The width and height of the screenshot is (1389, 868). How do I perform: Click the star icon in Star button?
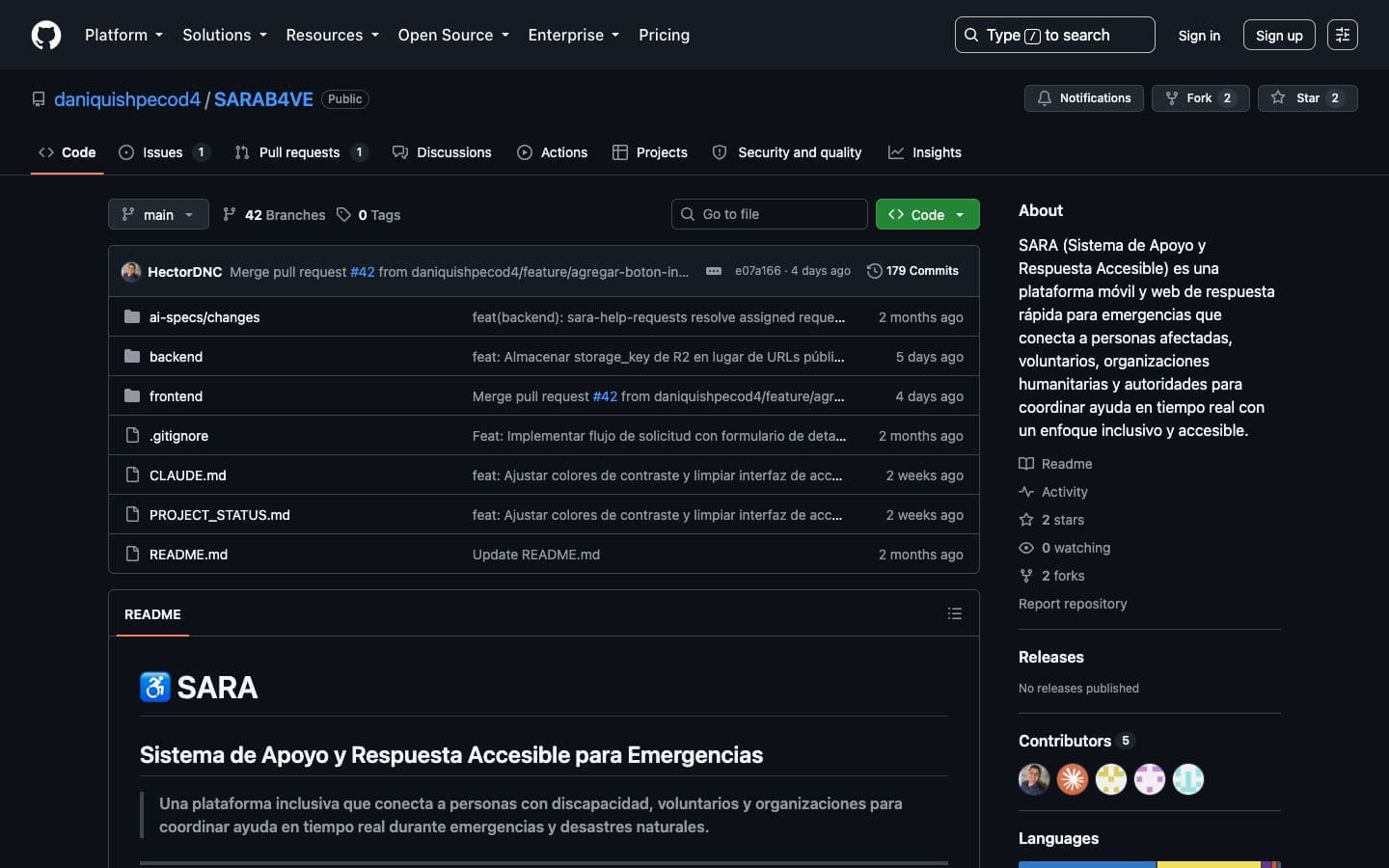[1278, 98]
